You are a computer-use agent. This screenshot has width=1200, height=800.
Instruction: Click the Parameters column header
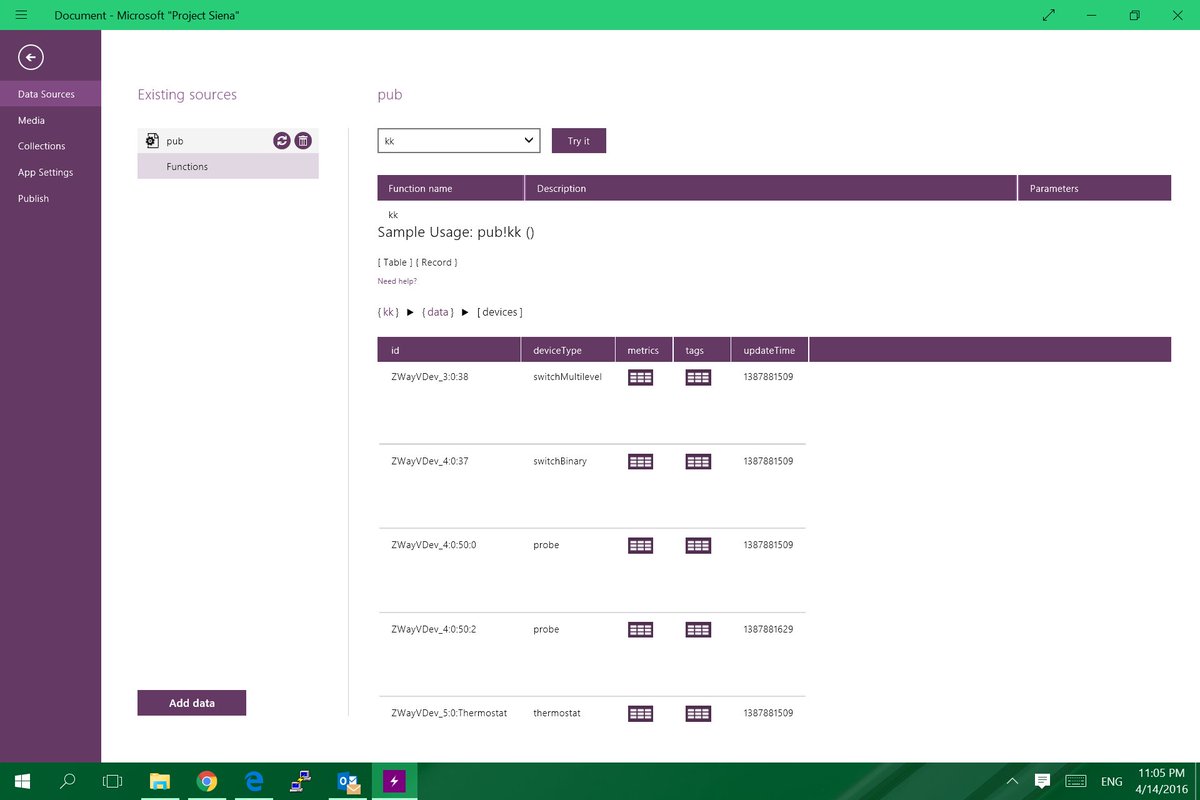pyautogui.click(x=1095, y=188)
